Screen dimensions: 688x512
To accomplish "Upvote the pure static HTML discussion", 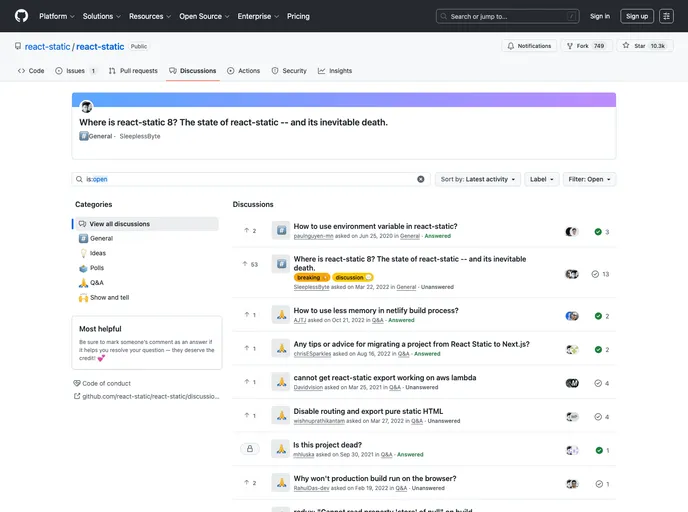I will (x=250, y=415).
